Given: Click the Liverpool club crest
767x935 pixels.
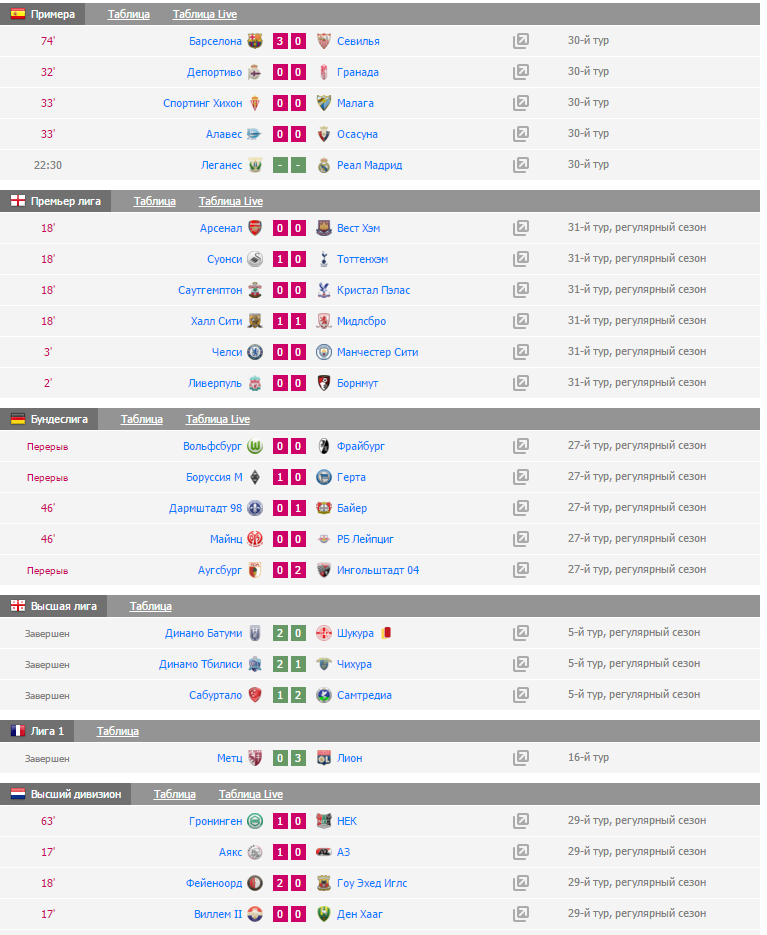Looking at the screenshot, I should [255, 383].
